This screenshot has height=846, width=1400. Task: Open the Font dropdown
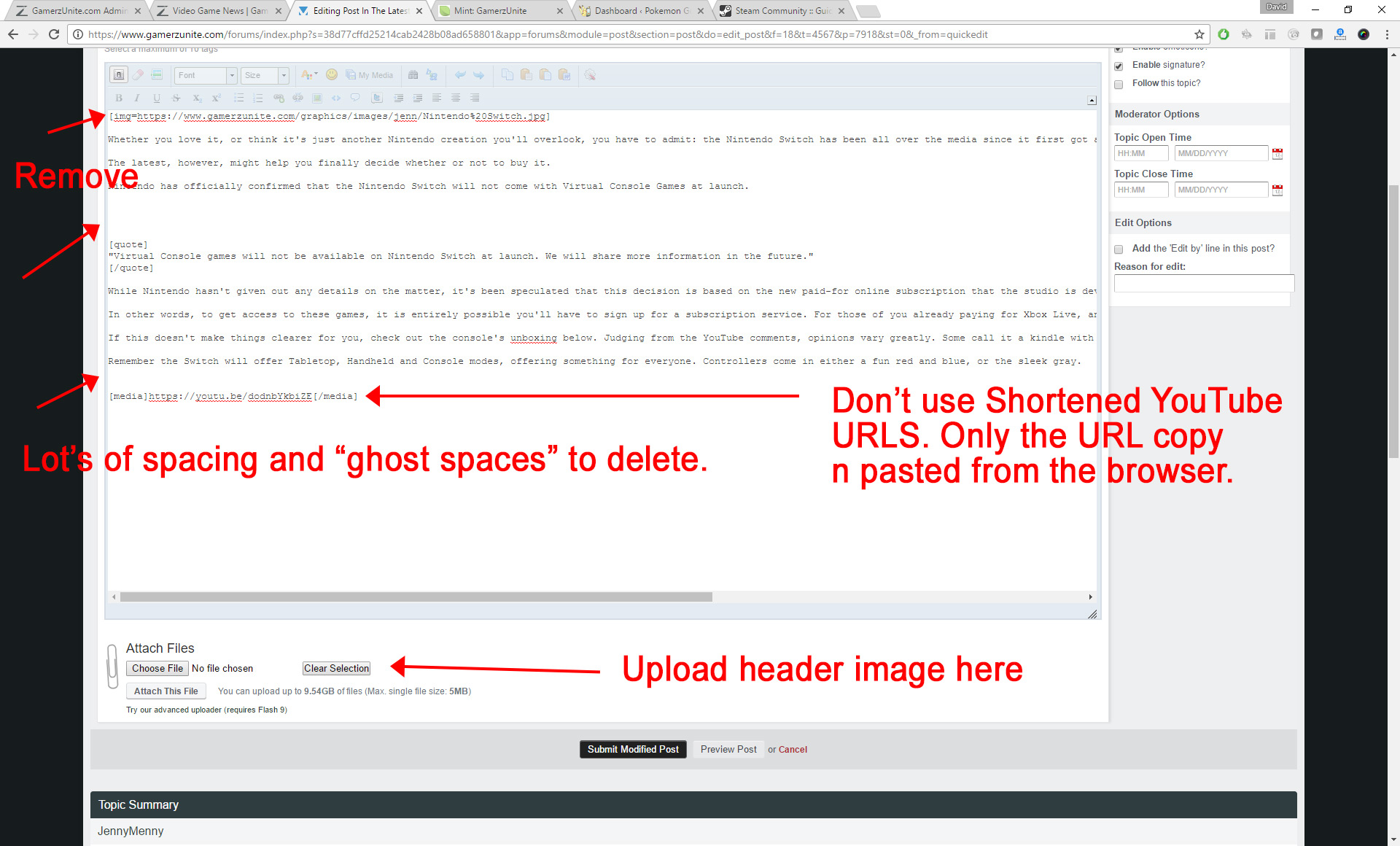(206, 75)
